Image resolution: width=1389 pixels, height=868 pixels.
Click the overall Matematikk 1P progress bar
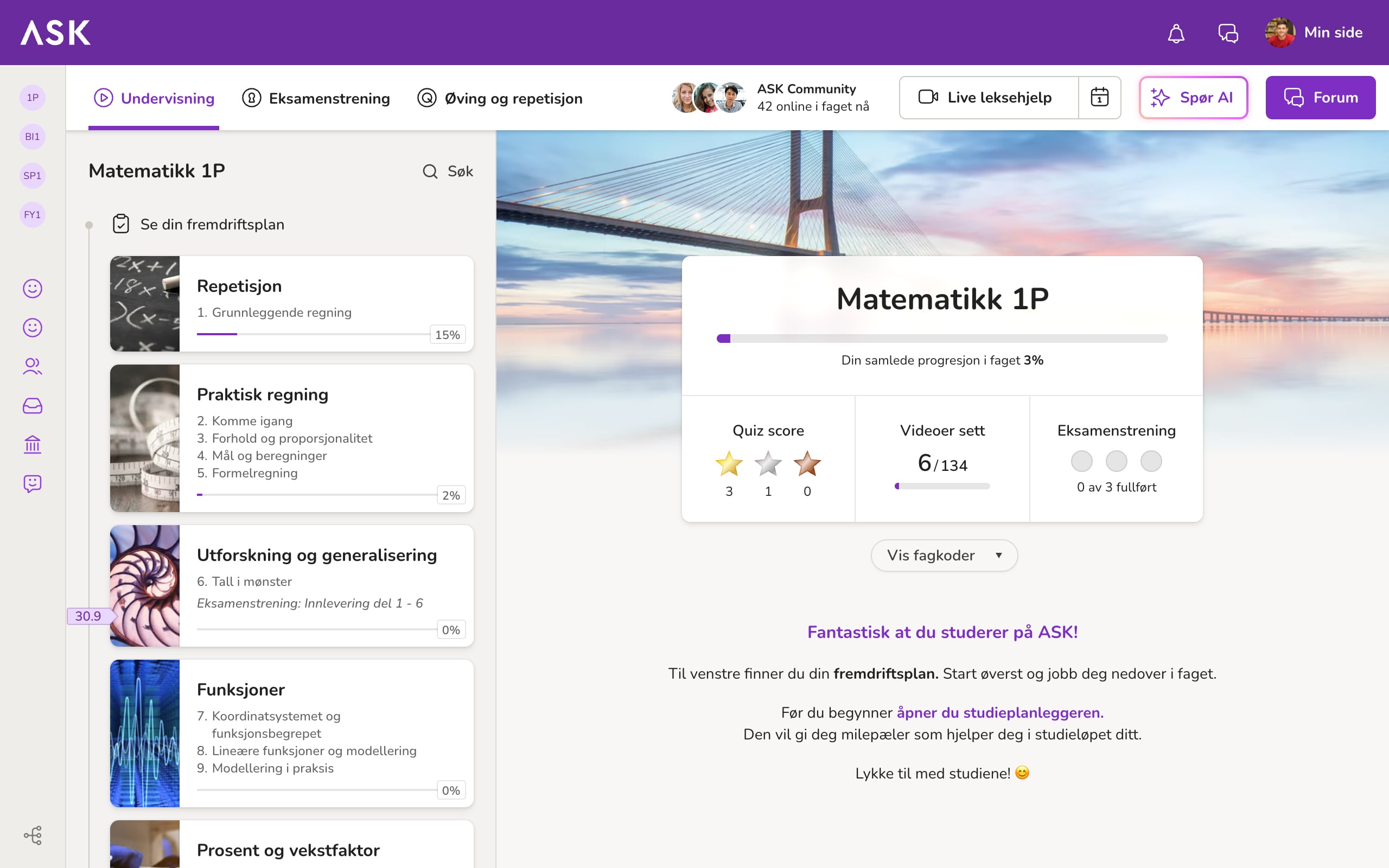click(x=942, y=339)
